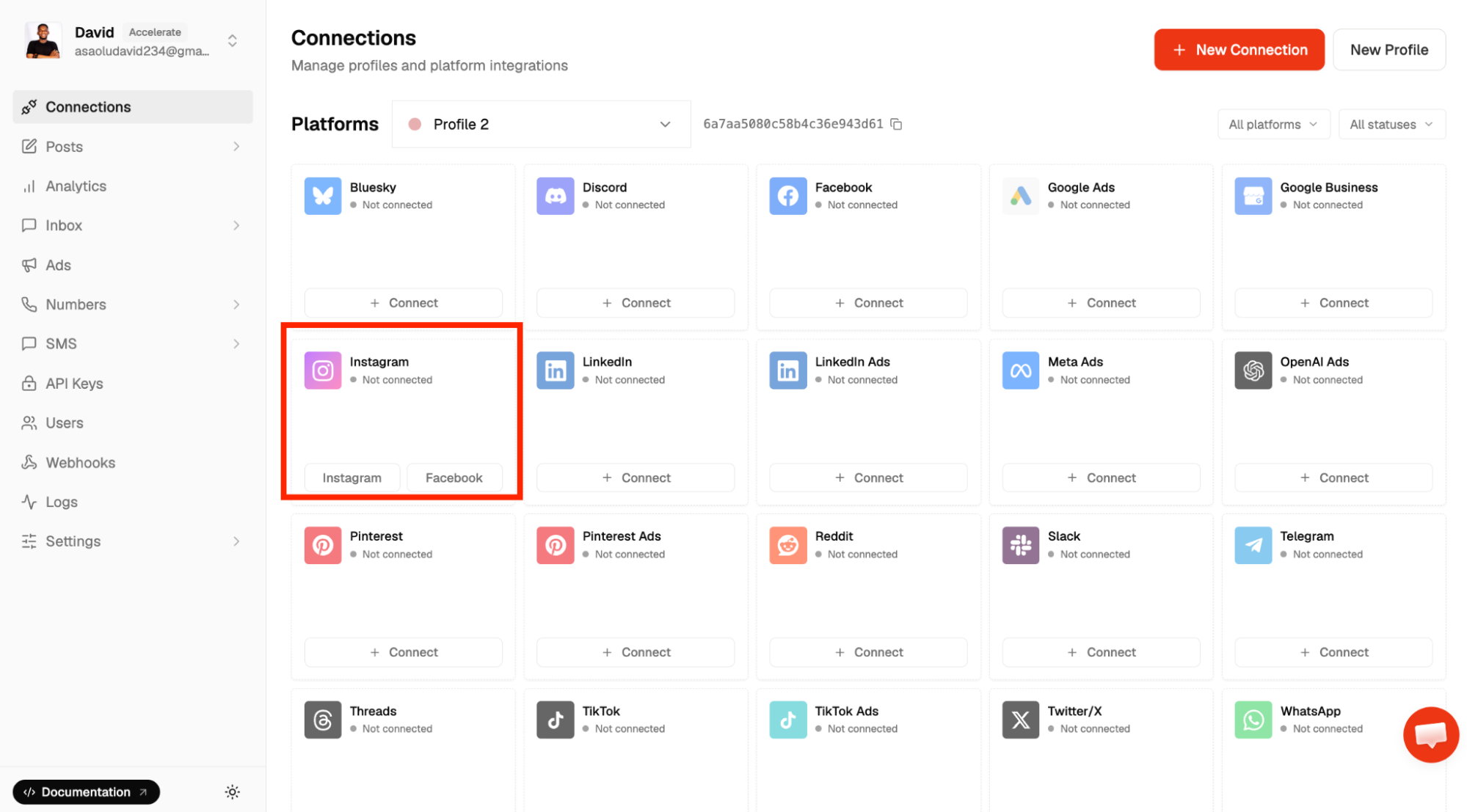Open the Profile 2 dropdown
Screen dimensions: 1467x812
coord(541,124)
